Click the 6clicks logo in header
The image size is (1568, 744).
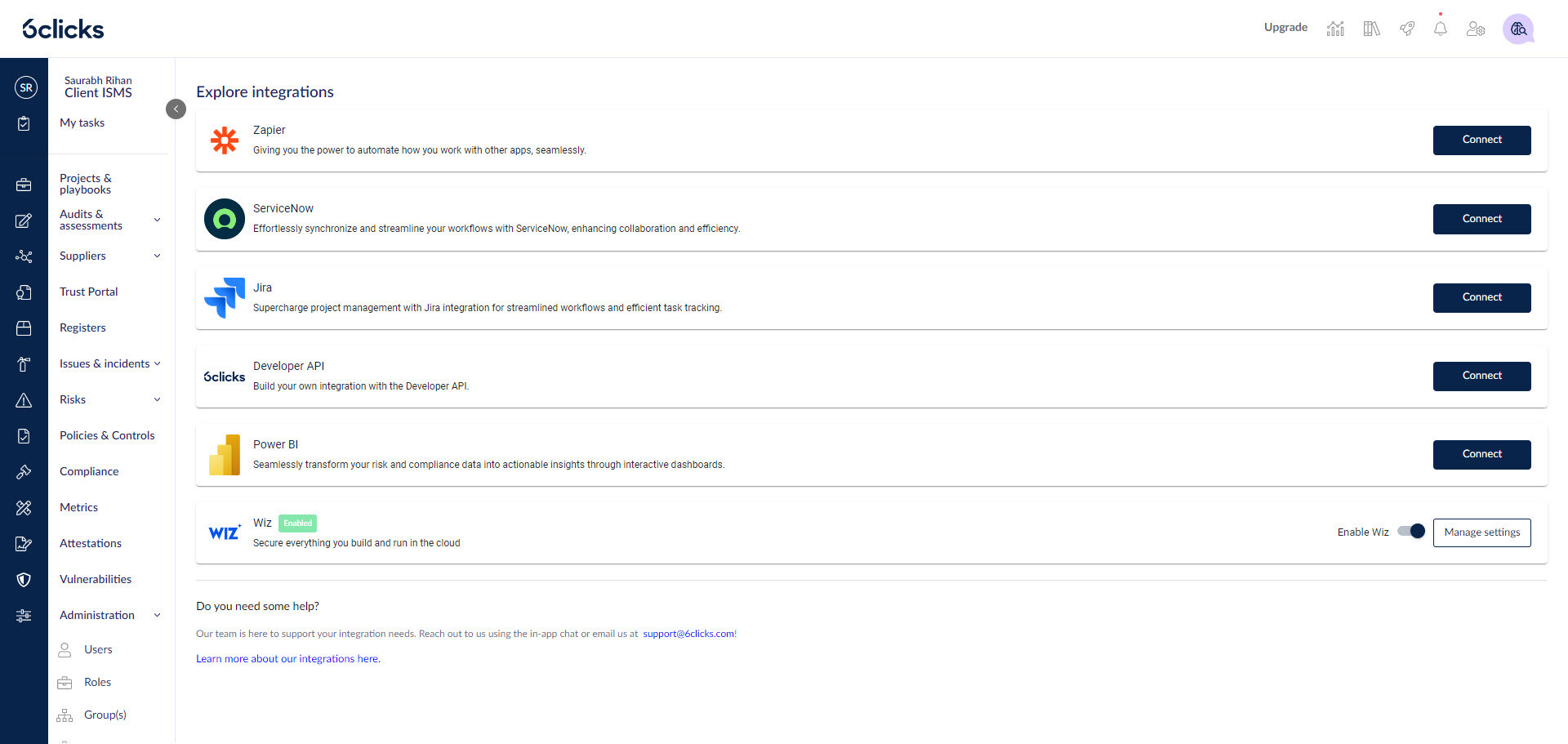pos(63,29)
